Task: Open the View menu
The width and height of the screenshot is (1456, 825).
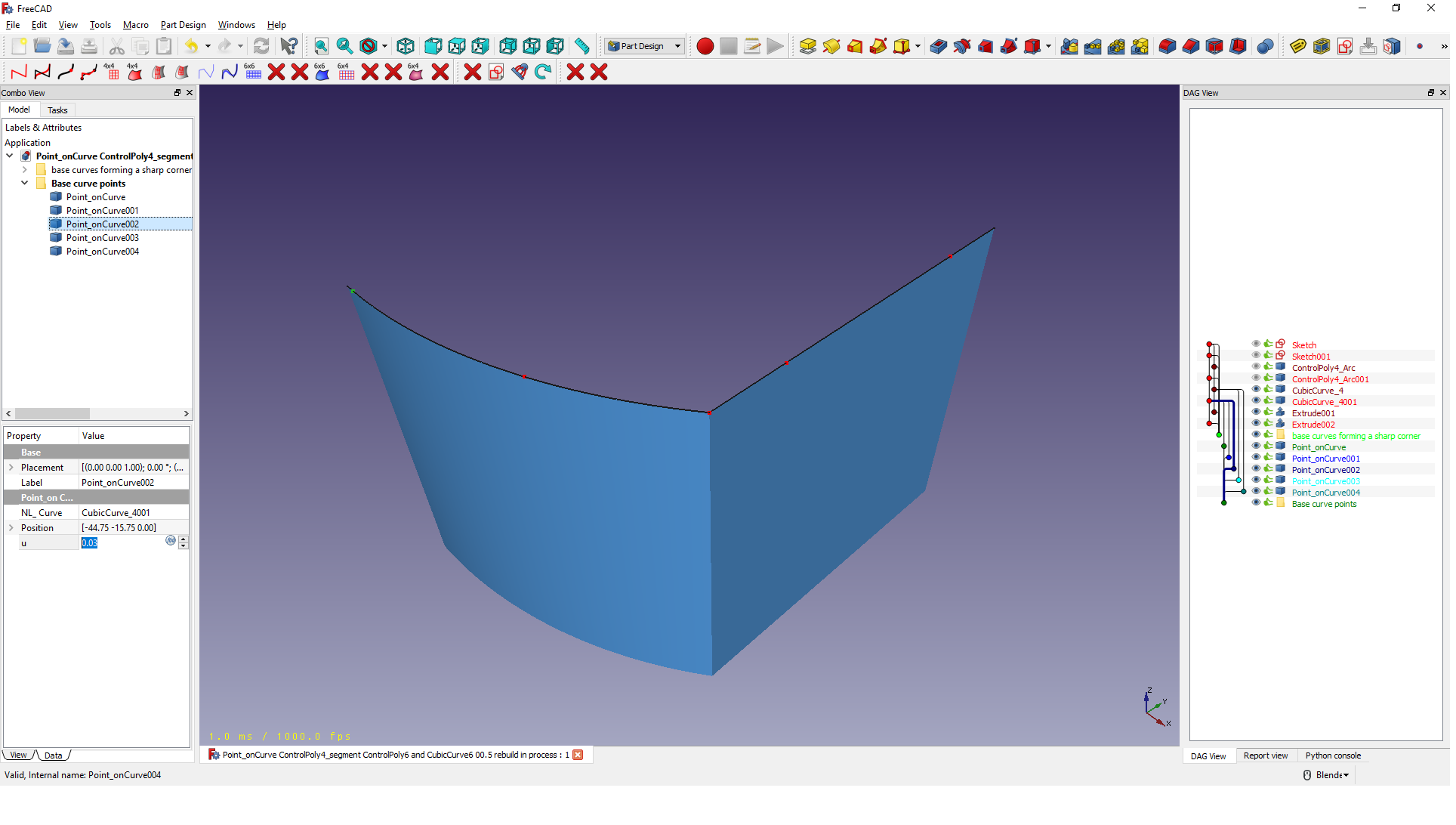Action: coord(67,24)
